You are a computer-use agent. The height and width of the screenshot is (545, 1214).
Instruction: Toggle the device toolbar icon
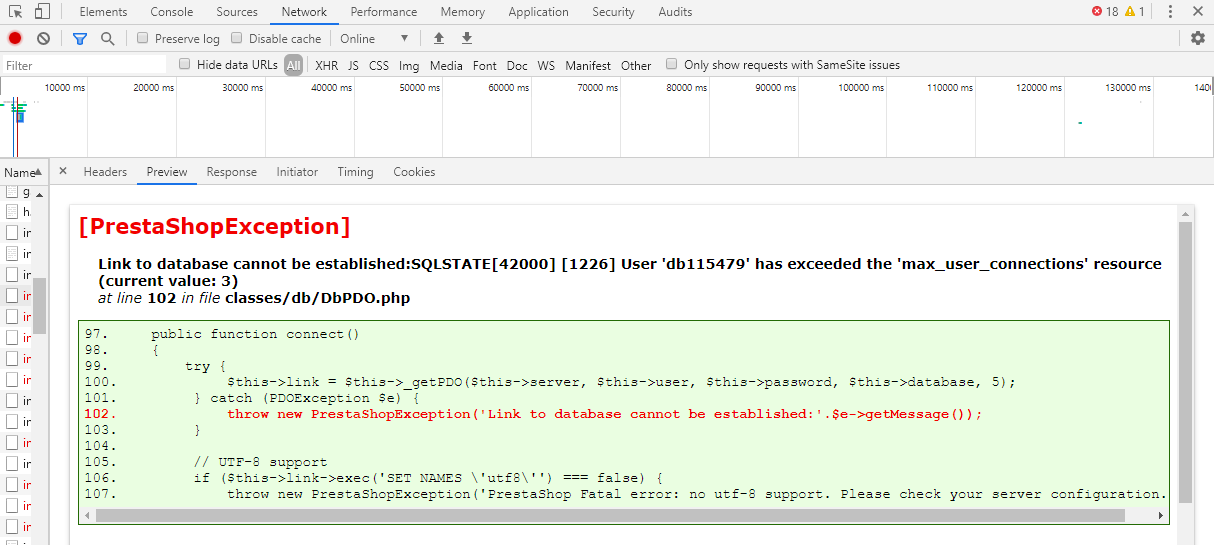[x=43, y=12]
